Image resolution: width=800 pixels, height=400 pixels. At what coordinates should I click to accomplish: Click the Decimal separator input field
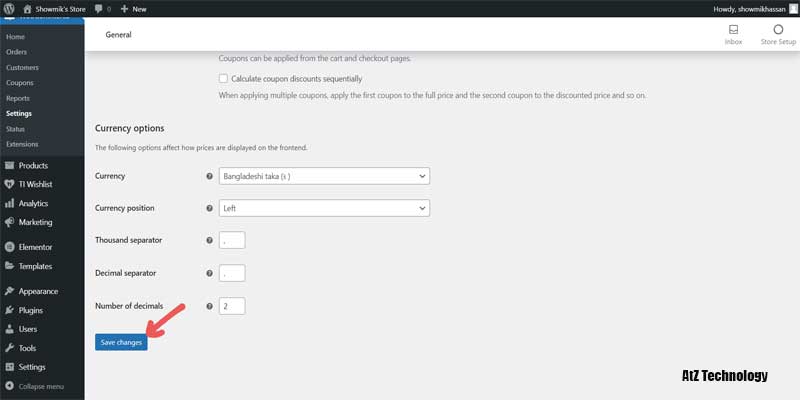231,273
